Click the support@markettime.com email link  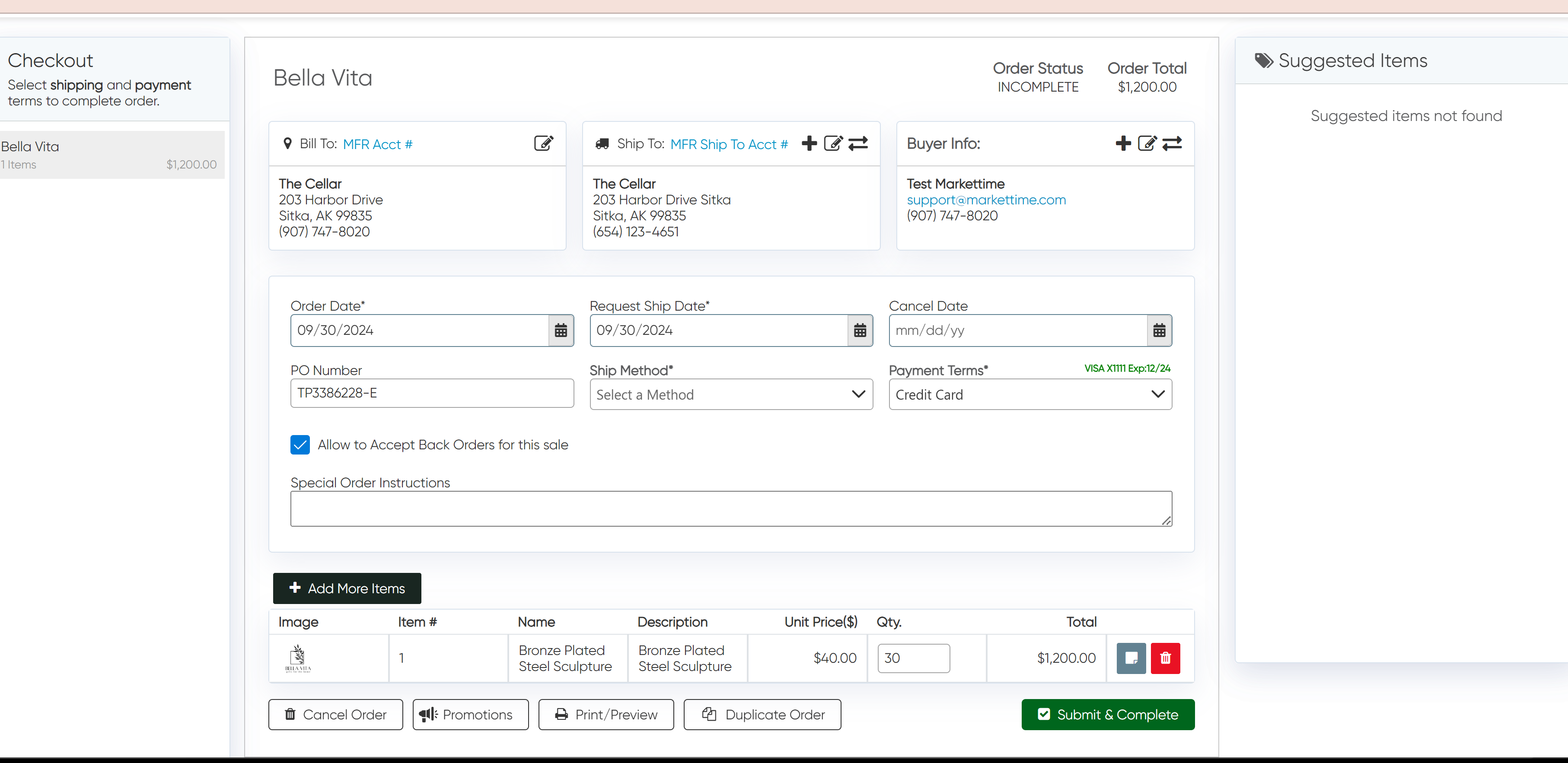tap(986, 200)
